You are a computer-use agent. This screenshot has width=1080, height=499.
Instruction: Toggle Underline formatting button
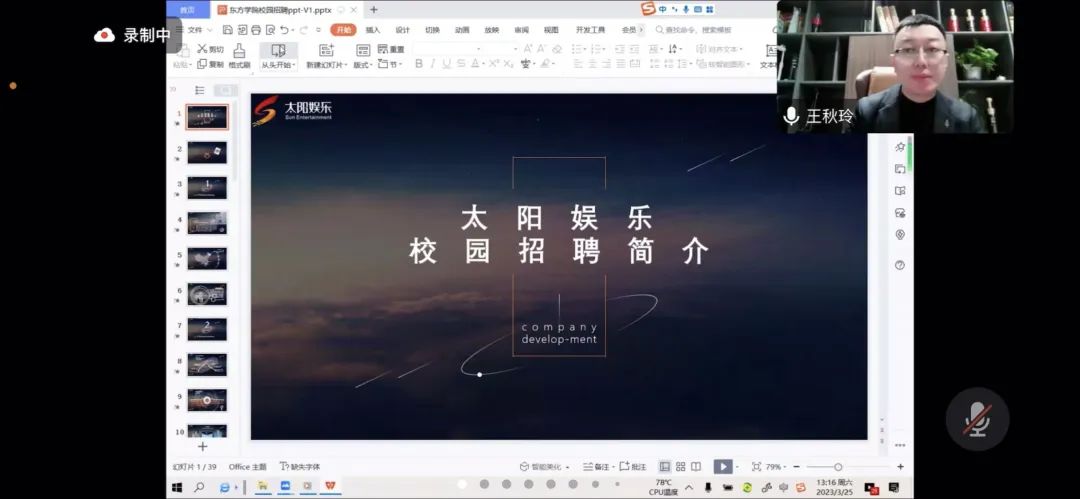click(x=446, y=63)
